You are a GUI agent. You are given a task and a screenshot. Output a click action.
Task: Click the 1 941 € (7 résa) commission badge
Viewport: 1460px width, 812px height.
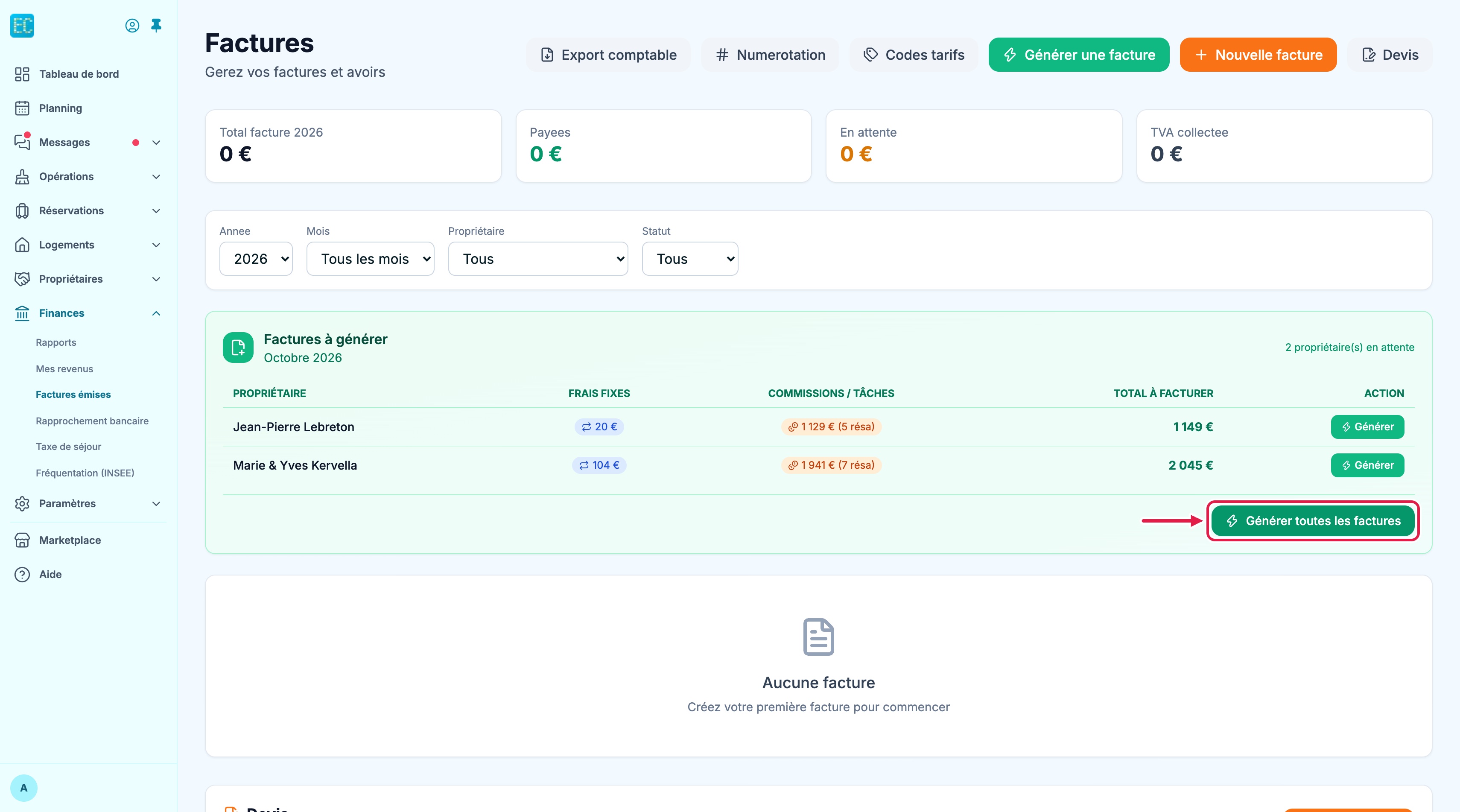point(831,465)
